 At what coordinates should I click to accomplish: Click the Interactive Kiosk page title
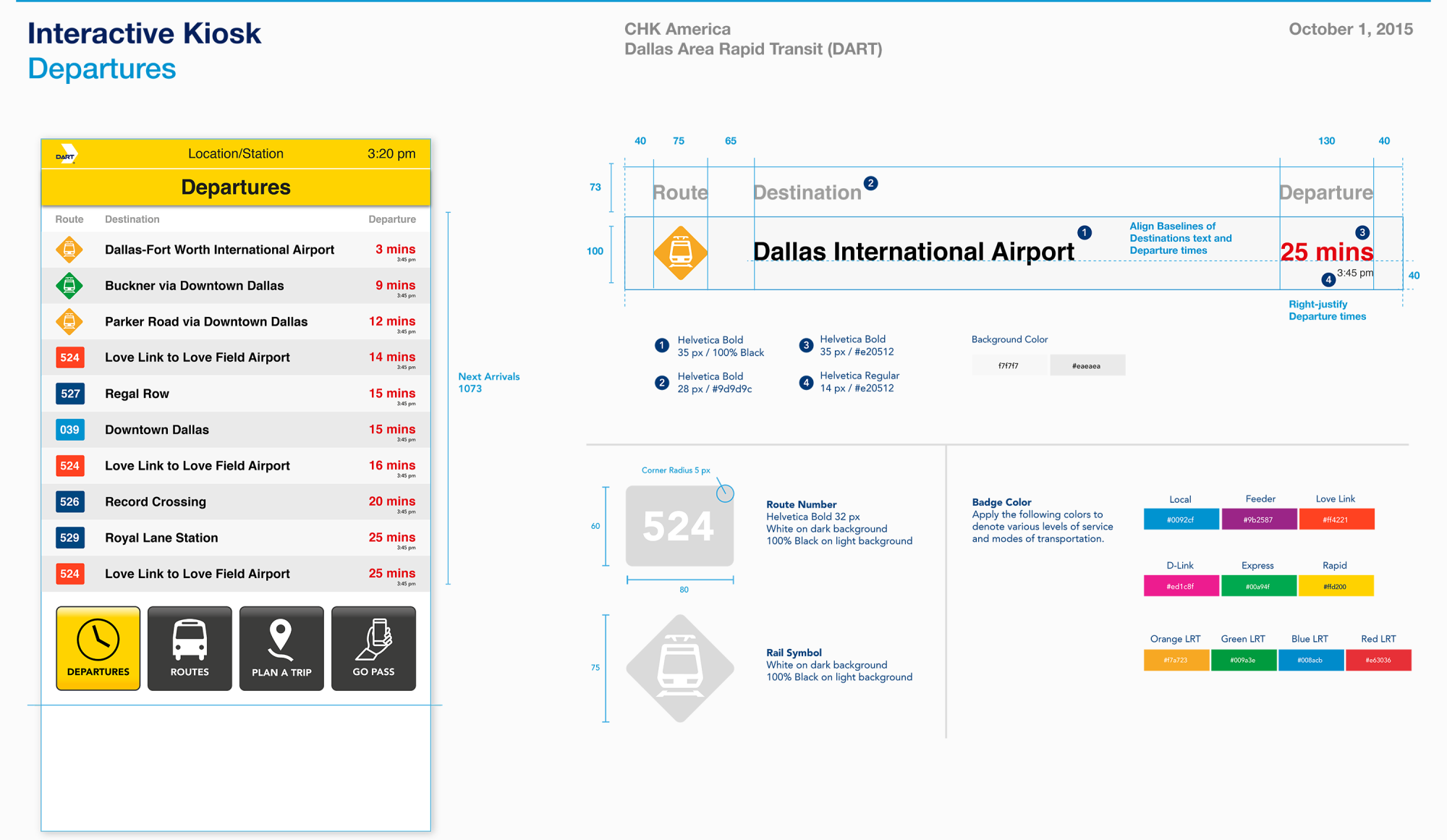coord(144,33)
